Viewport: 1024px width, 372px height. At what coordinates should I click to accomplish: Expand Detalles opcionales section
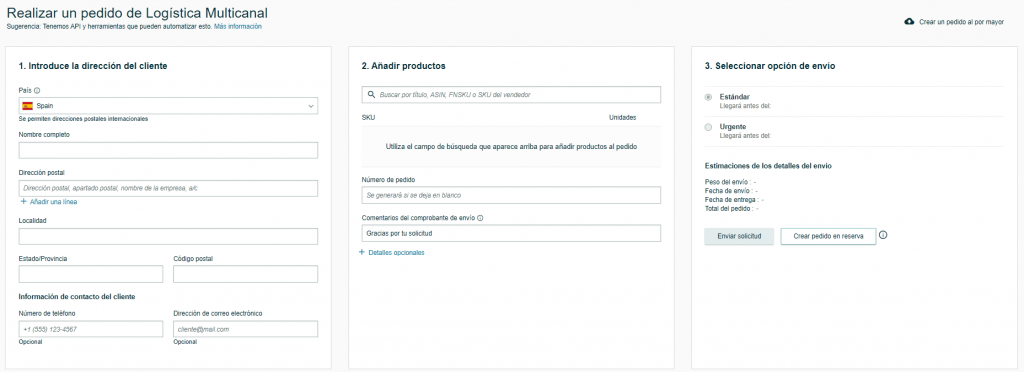(396, 253)
